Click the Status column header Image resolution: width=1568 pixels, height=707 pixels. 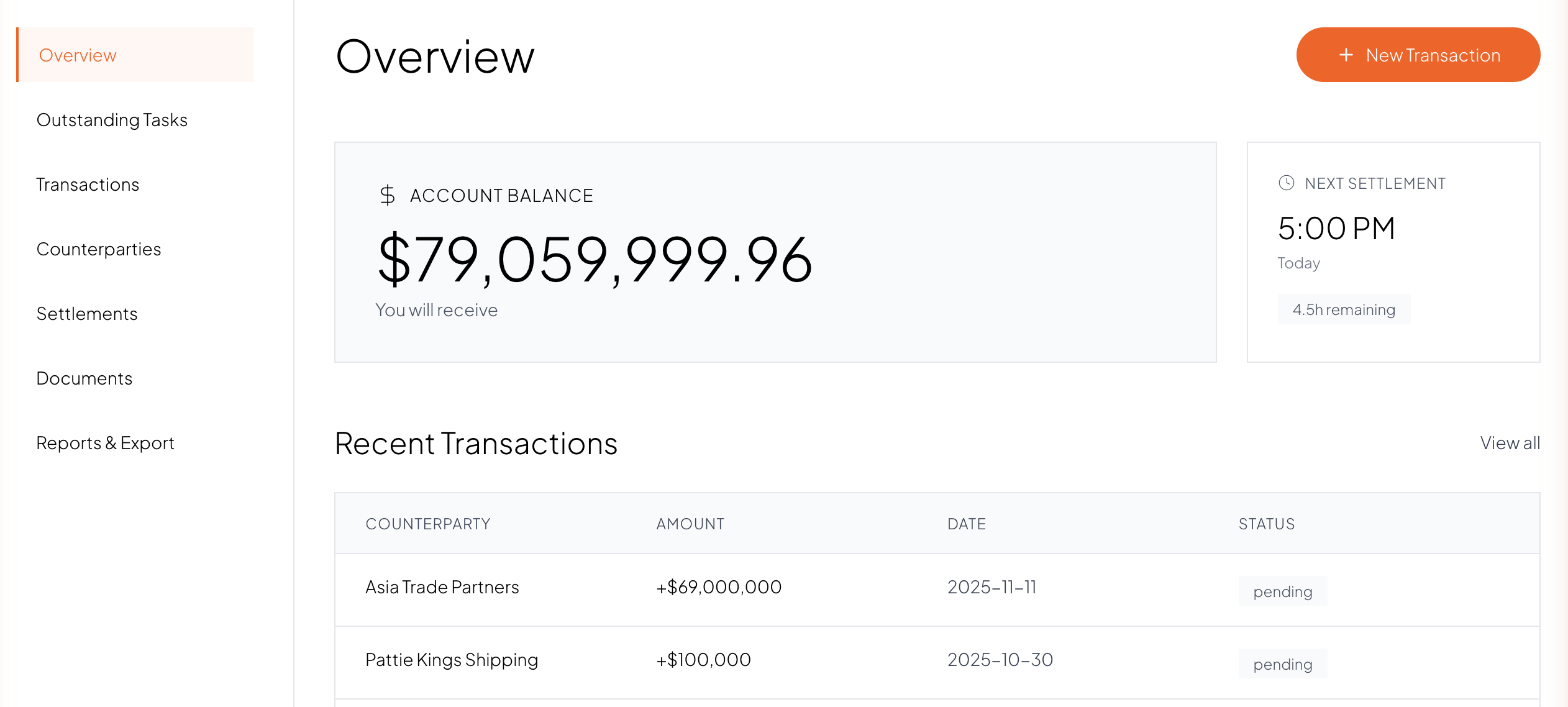(x=1266, y=524)
